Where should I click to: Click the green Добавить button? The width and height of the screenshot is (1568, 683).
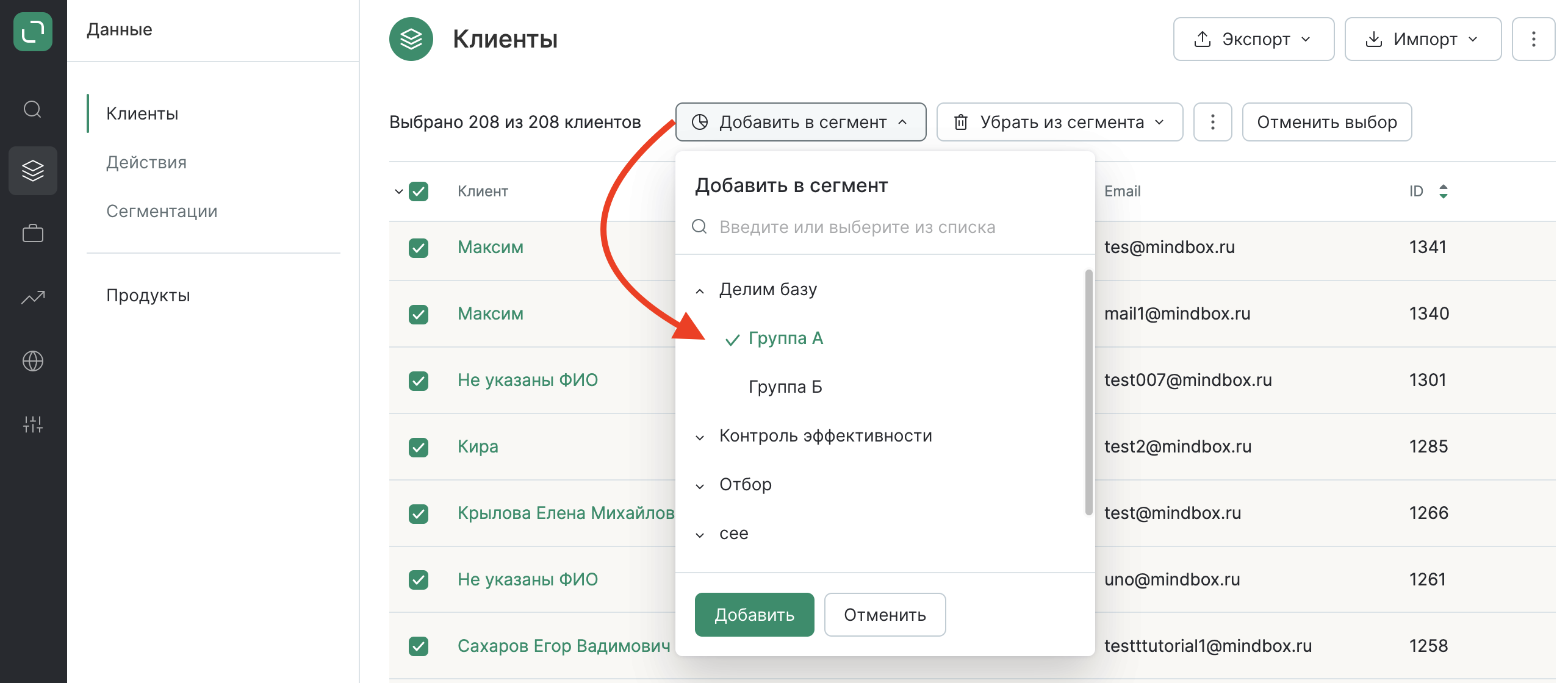(x=754, y=615)
